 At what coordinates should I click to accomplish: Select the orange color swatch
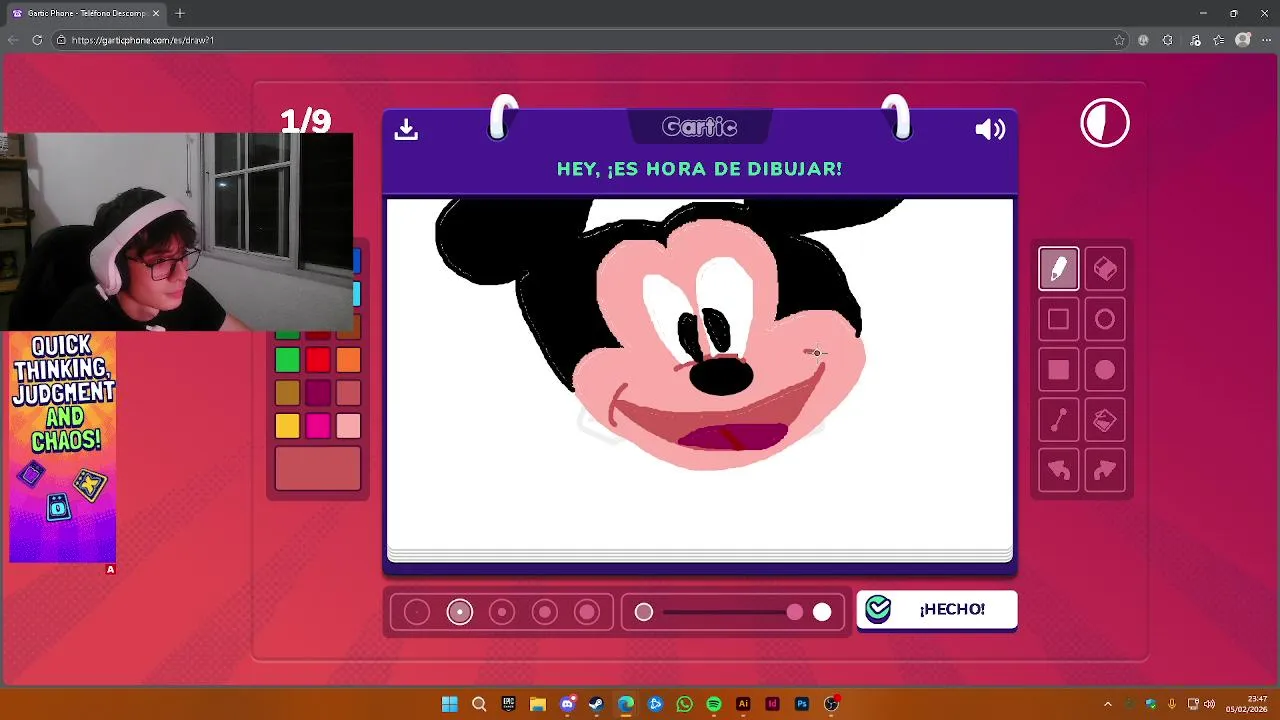click(348, 361)
